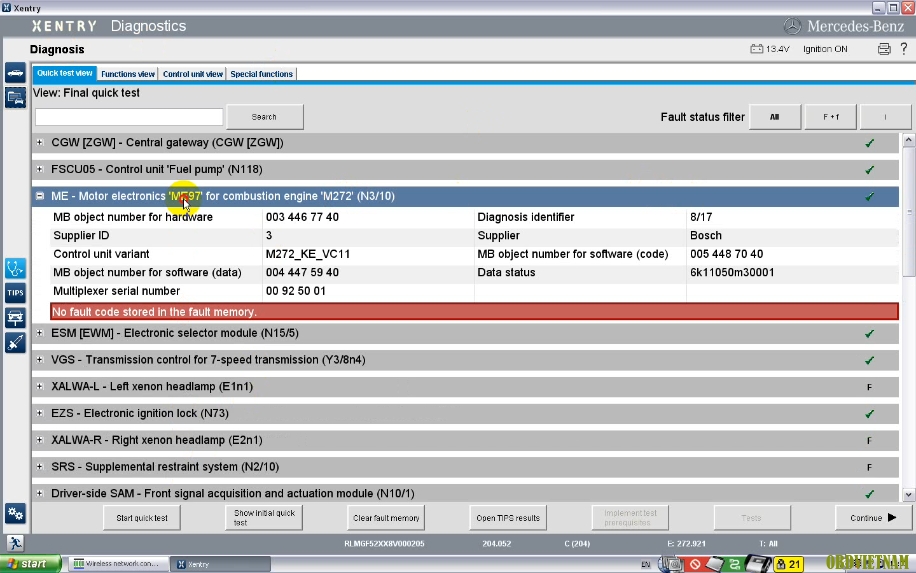This screenshot has height=573, width=916.
Task: Click the yellow padlock 21 tray icon
Action: click(x=789, y=564)
